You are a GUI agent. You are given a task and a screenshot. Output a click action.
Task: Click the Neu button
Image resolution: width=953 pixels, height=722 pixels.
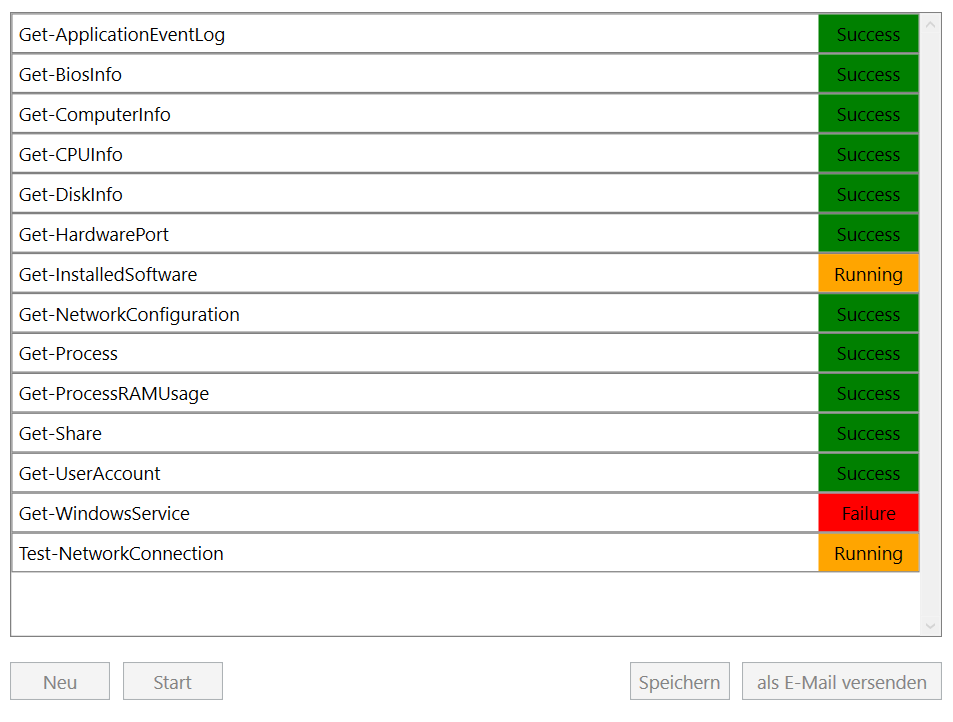click(x=60, y=681)
